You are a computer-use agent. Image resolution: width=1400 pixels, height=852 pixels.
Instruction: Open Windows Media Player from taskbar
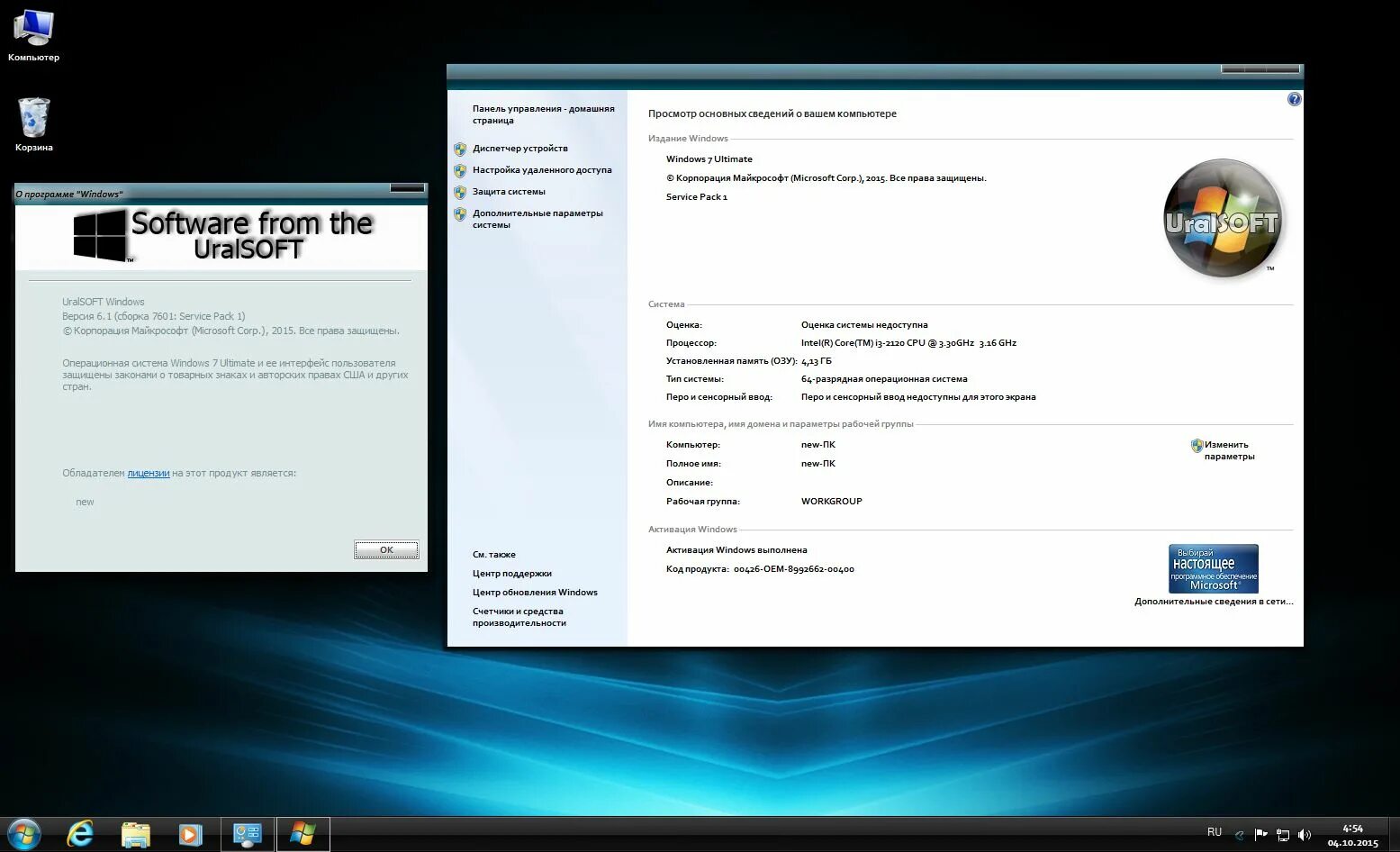(190, 834)
